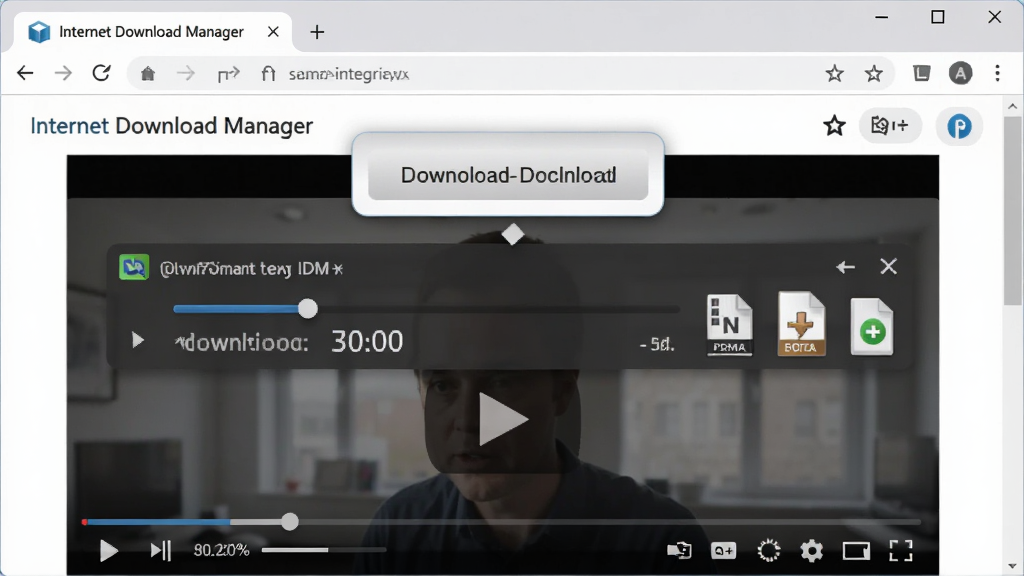The image size is (1024, 576).
Task: Click the second star icon in address bar
Action: [873, 73]
